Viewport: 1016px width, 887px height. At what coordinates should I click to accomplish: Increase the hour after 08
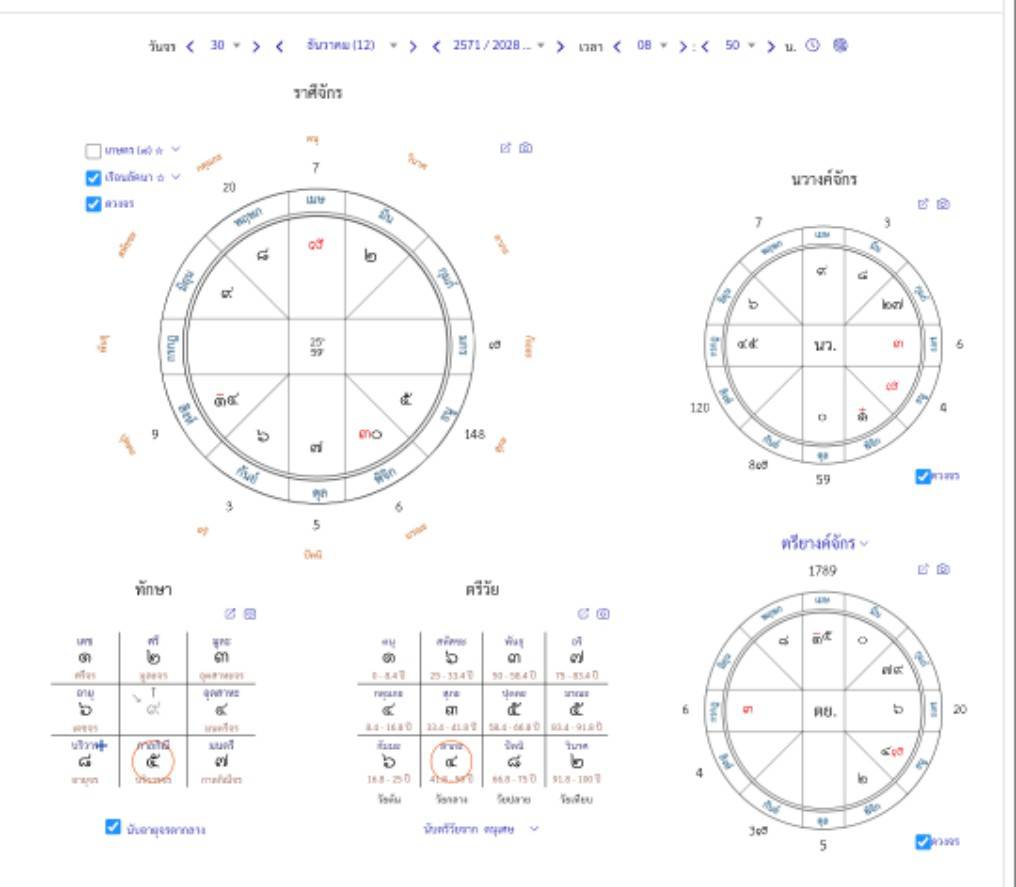[x=682, y=46]
